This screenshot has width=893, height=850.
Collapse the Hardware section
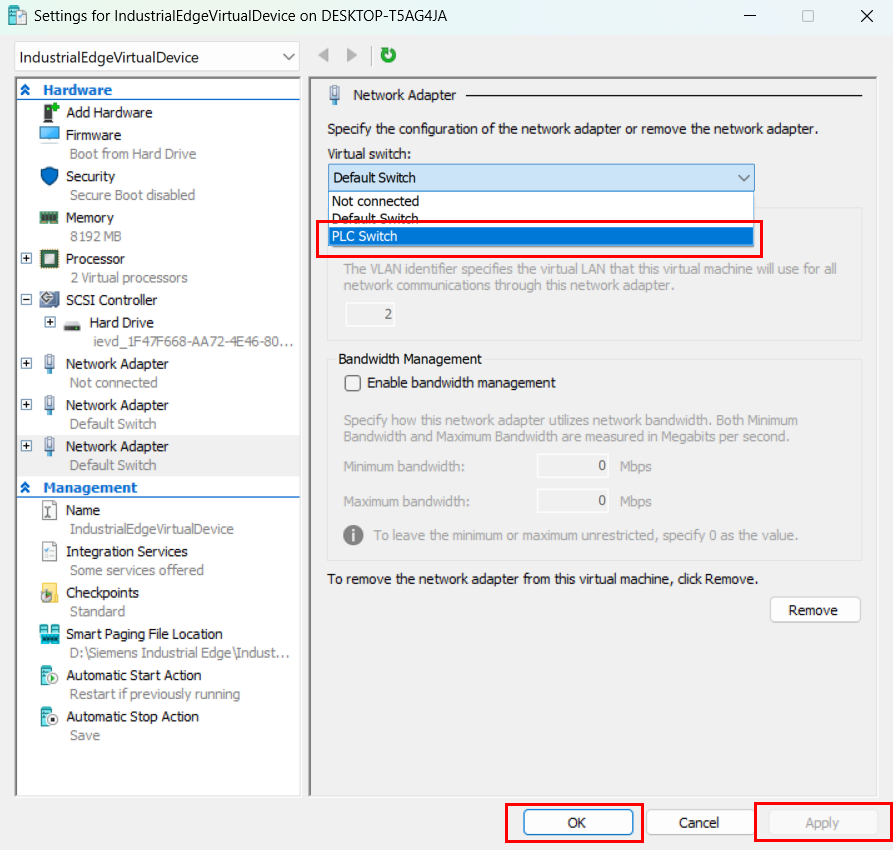point(24,89)
